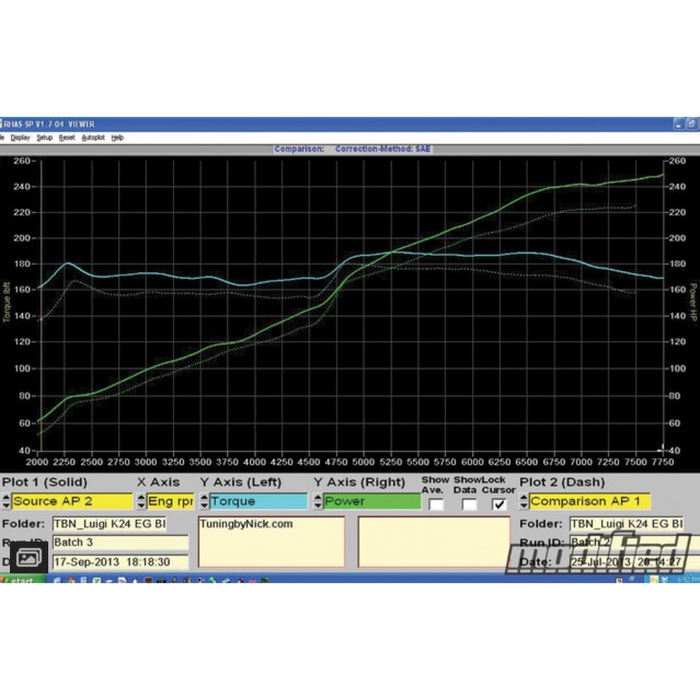The width and height of the screenshot is (700, 700).
Task: Click the system tray clock
Action: [684, 579]
